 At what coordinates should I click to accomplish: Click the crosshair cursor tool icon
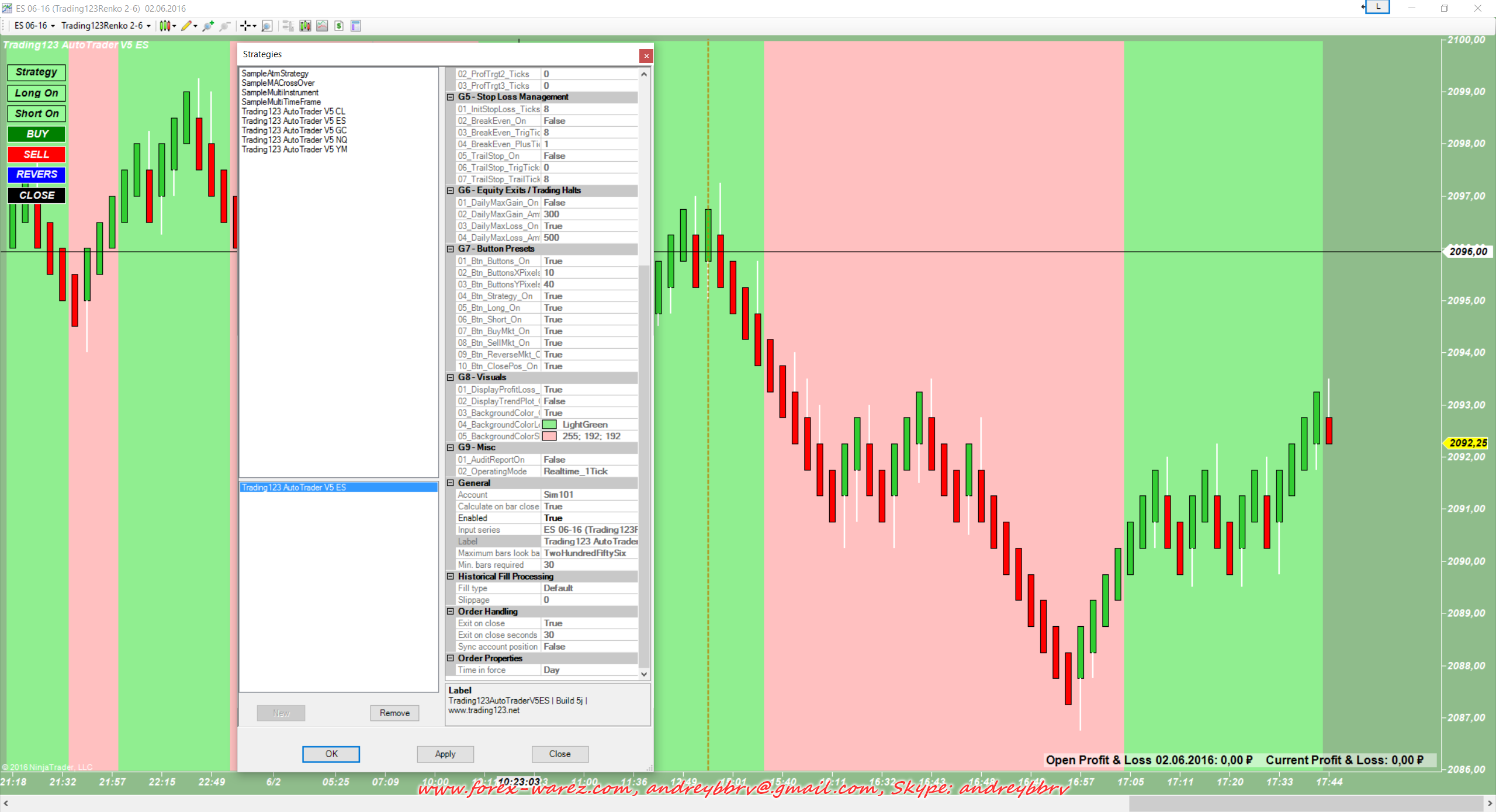point(245,26)
